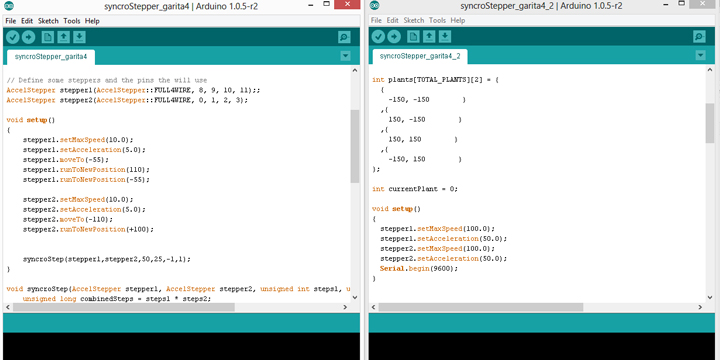This screenshot has width=720, height=360.
Task: Click scroll up arrow in garita4 editor
Action: (x=355, y=70)
